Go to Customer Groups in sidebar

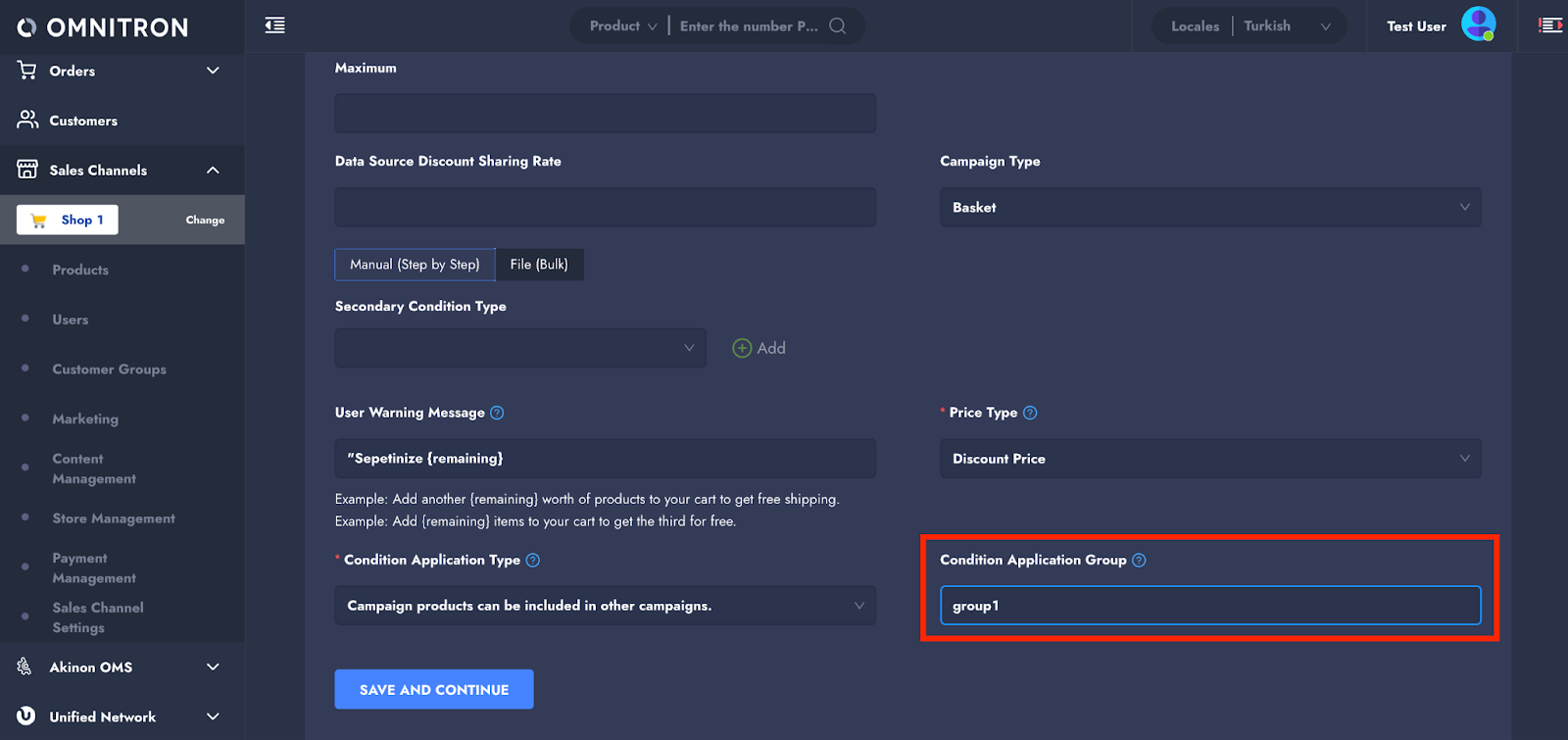(x=109, y=370)
